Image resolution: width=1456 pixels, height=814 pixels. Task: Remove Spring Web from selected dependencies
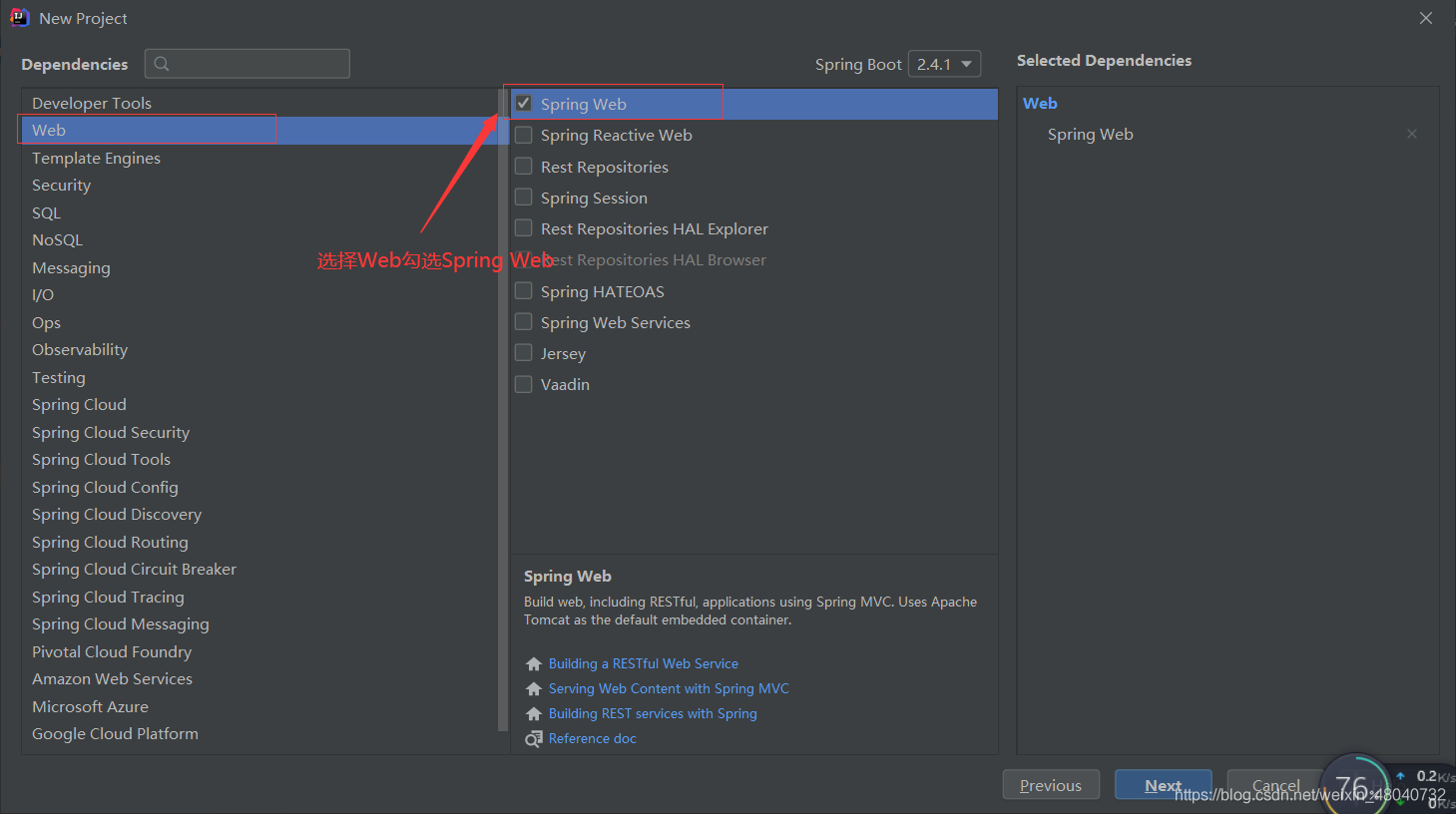1412,134
